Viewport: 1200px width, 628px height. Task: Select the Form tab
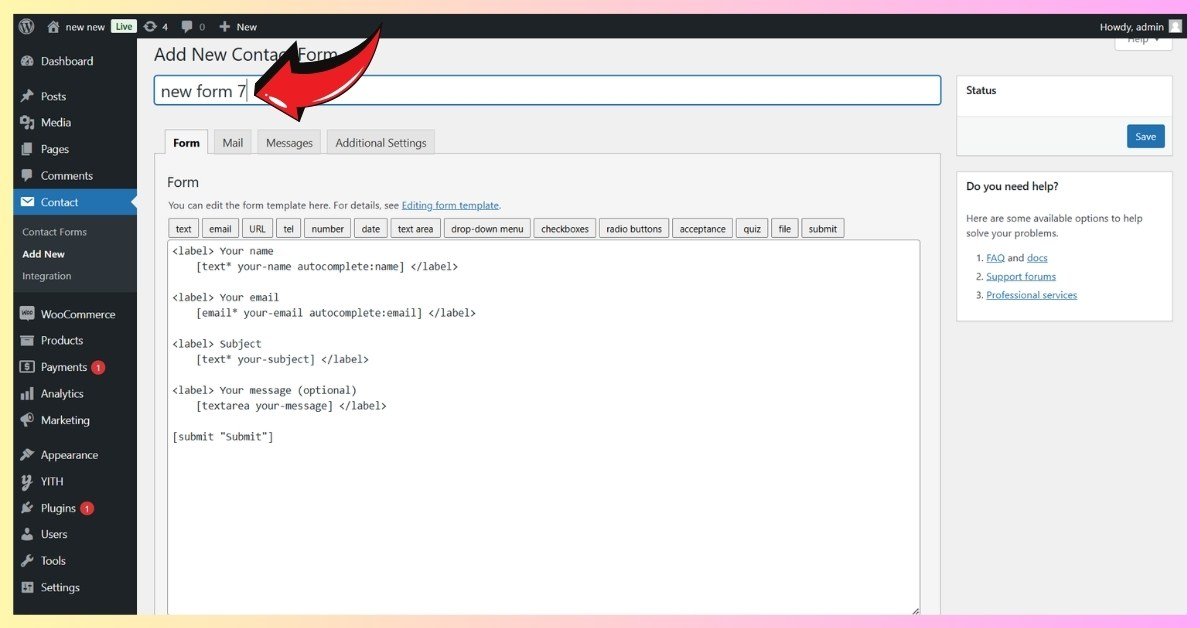click(187, 142)
